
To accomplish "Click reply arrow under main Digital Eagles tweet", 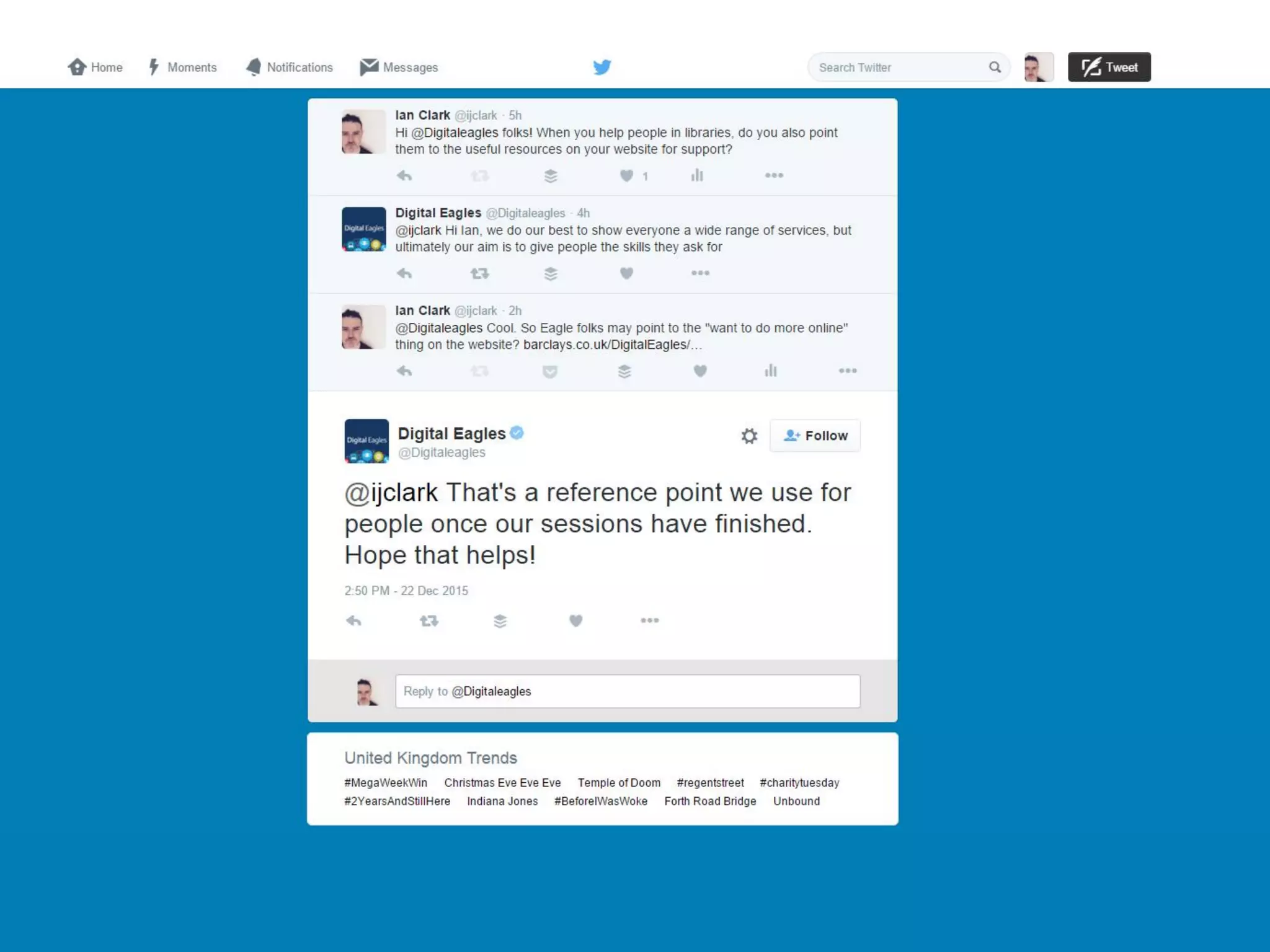I will pos(353,621).
